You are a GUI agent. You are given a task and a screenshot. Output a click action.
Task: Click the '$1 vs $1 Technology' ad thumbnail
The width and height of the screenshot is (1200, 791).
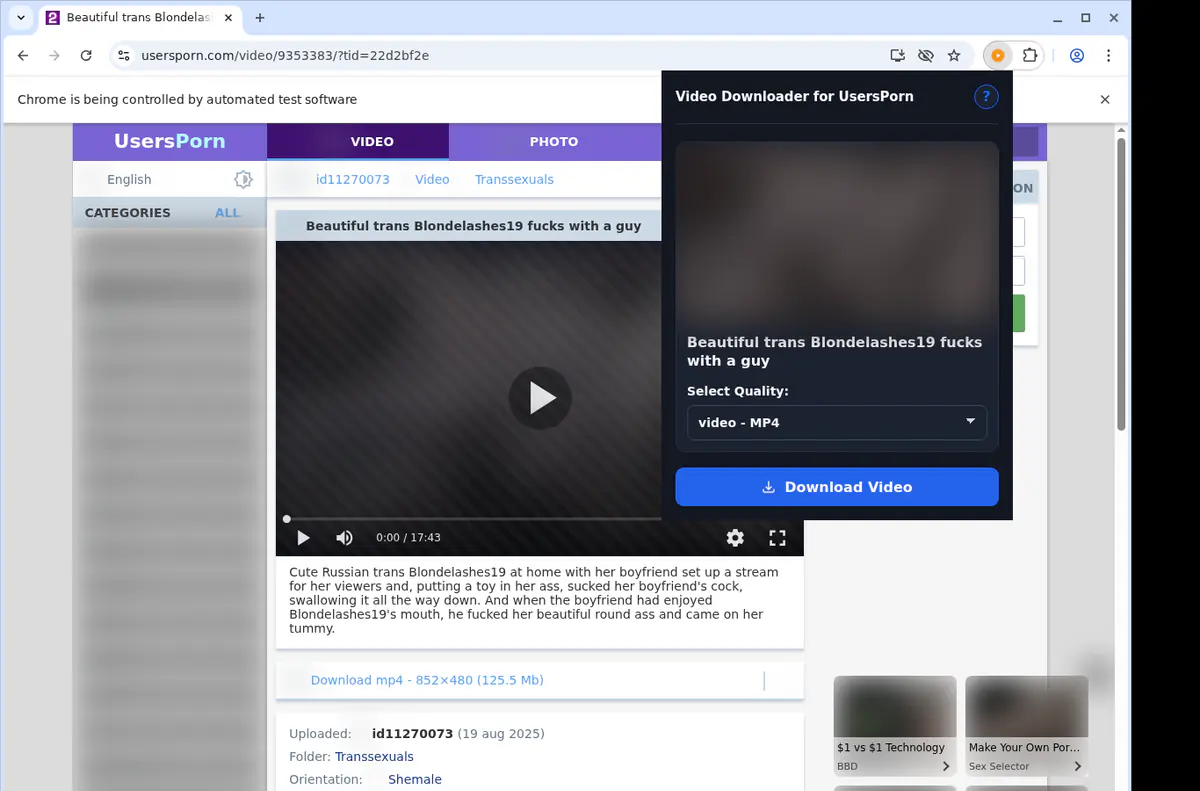pos(895,708)
